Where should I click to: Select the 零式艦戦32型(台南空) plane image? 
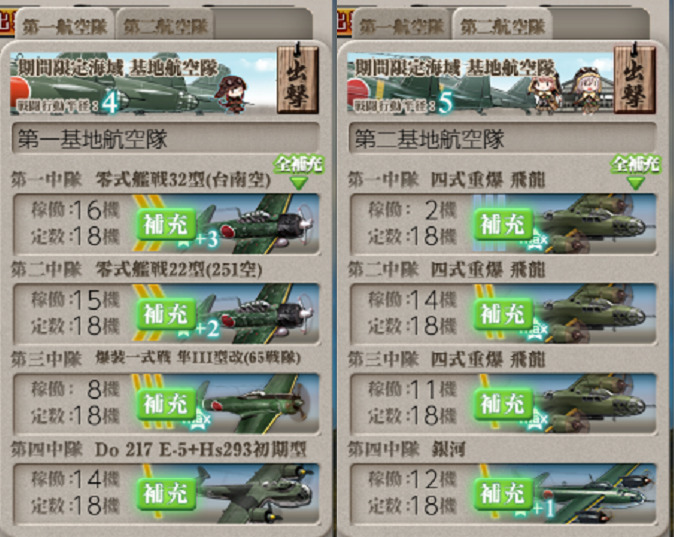pyautogui.click(x=258, y=224)
